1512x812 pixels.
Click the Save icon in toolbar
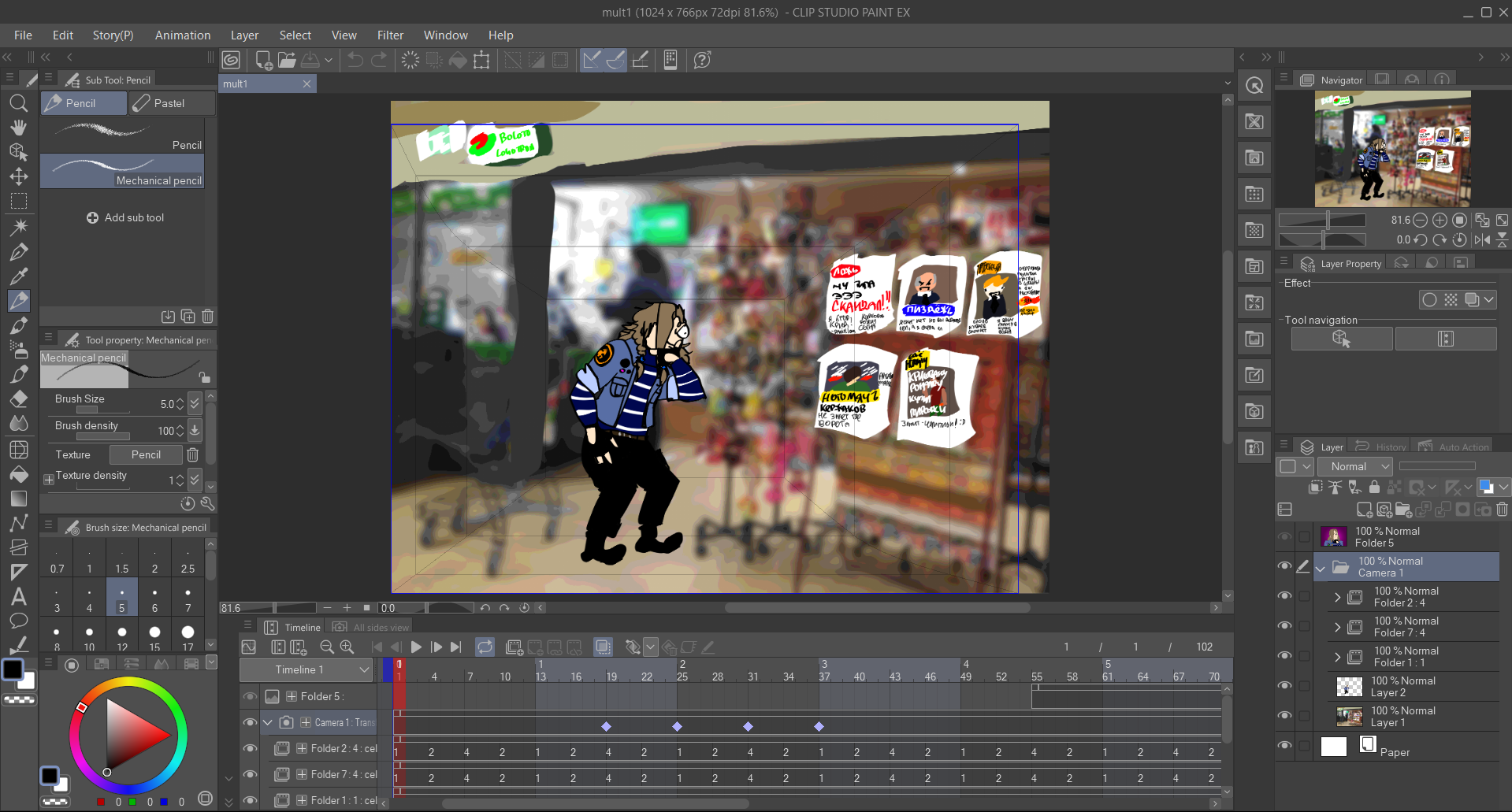click(310, 60)
